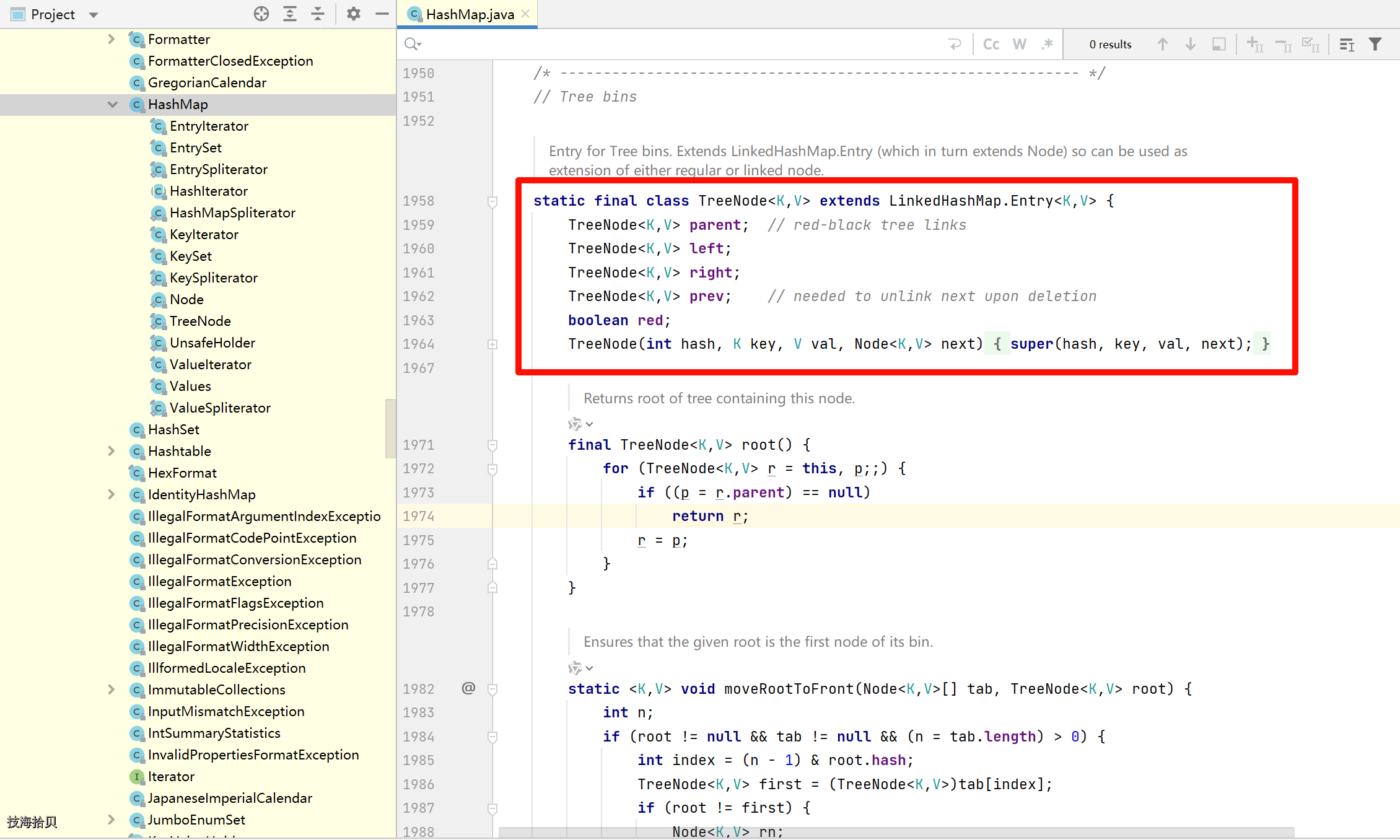Hide the Project panel with minus icon
Image resolution: width=1400 pixels, height=840 pixels.
click(x=382, y=14)
